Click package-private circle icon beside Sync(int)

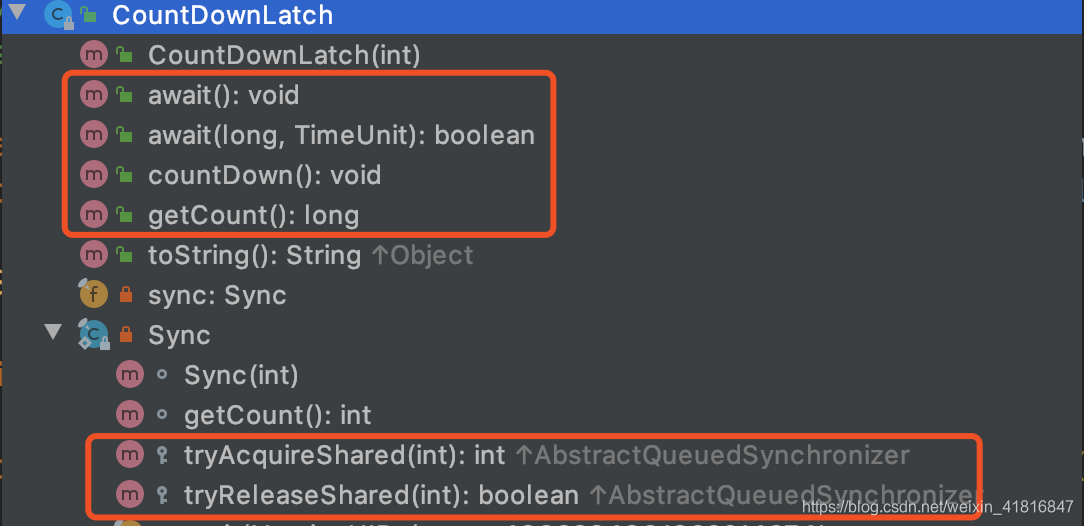click(162, 375)
